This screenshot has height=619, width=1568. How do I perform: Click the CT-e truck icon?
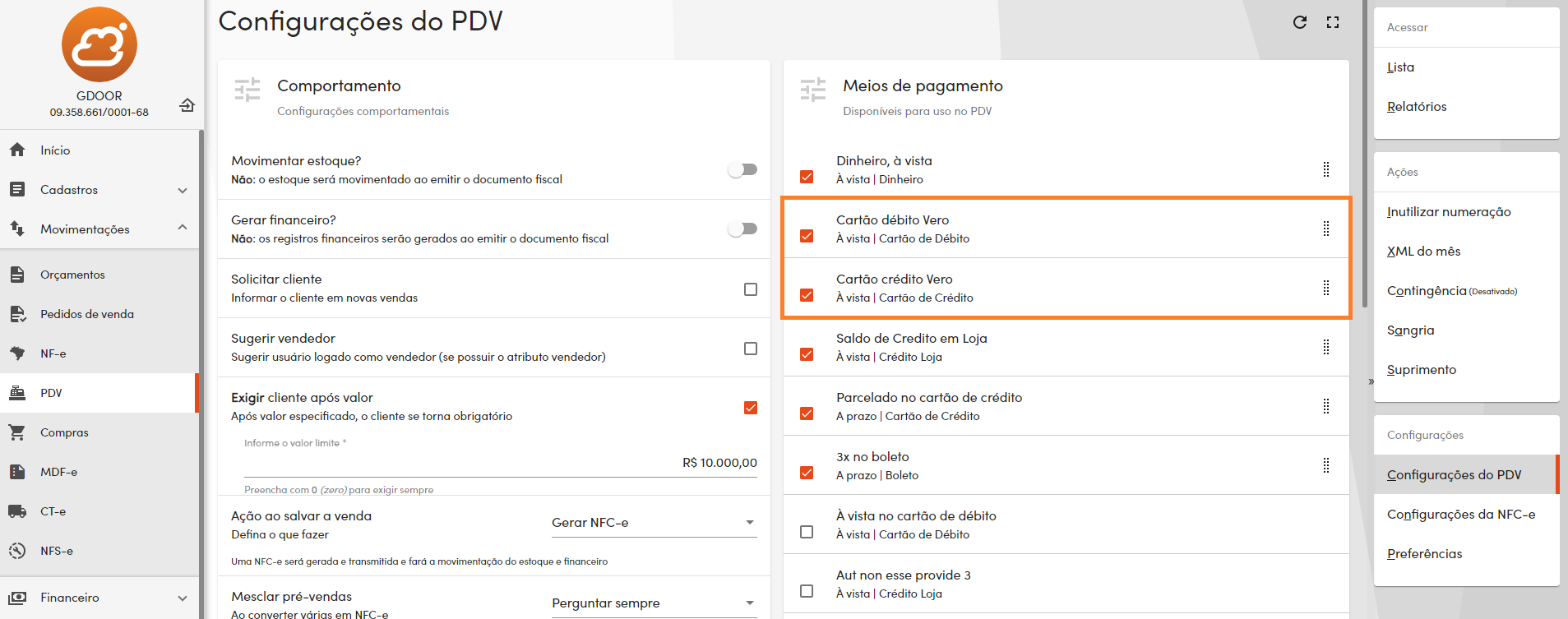(17, 511)
